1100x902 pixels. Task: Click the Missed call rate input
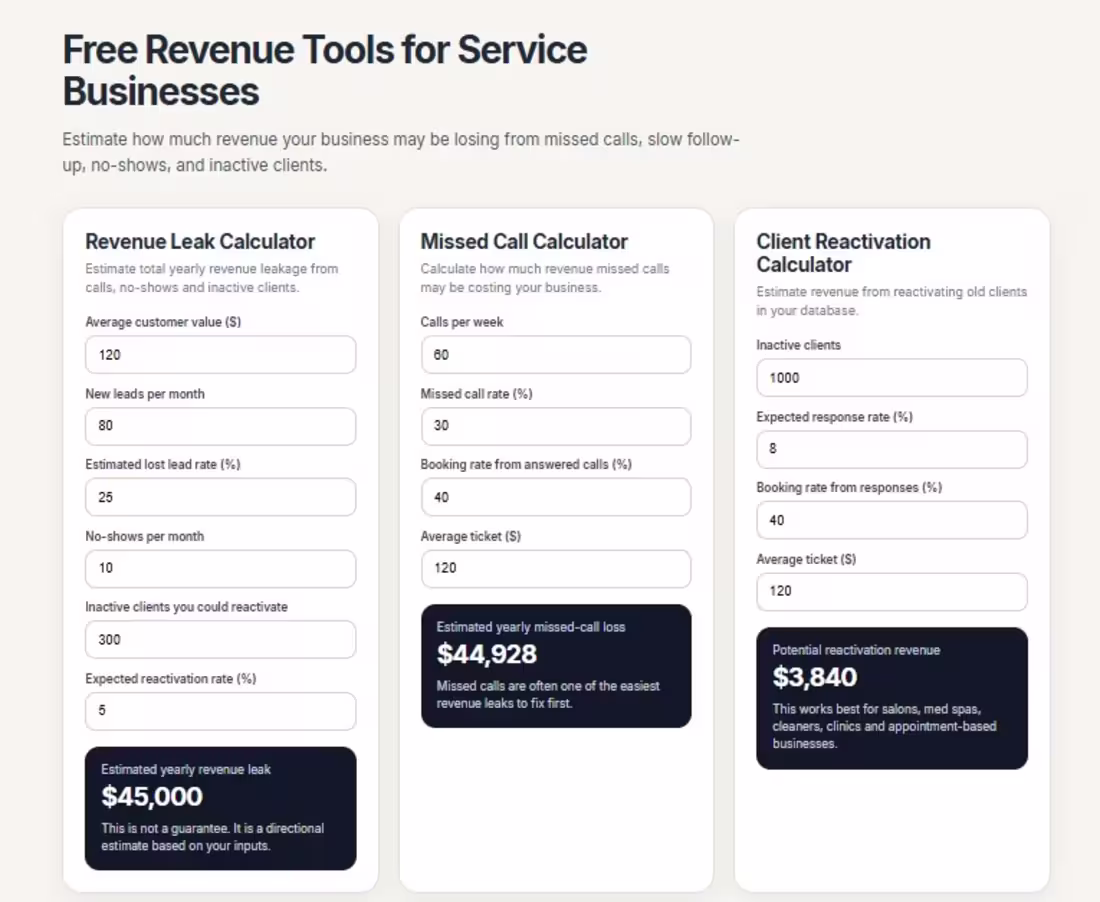coord(556,426)
